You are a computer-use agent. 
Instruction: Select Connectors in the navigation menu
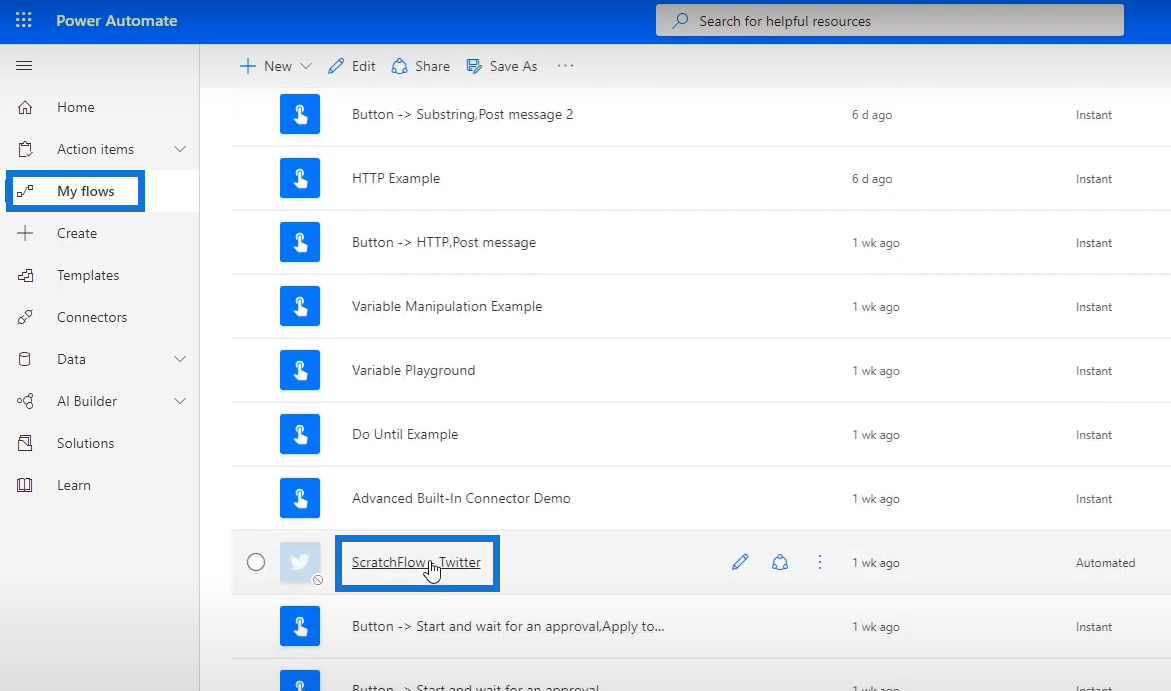pos(92,317)
